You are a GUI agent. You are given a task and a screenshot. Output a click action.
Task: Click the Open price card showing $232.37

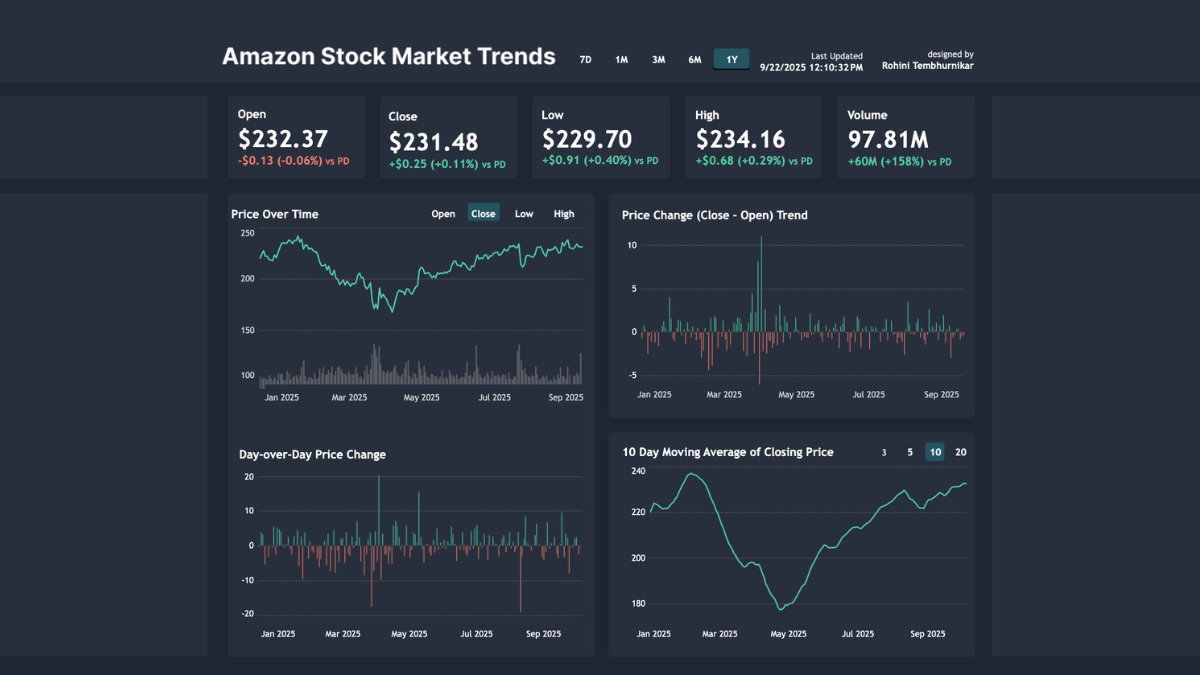296,136
